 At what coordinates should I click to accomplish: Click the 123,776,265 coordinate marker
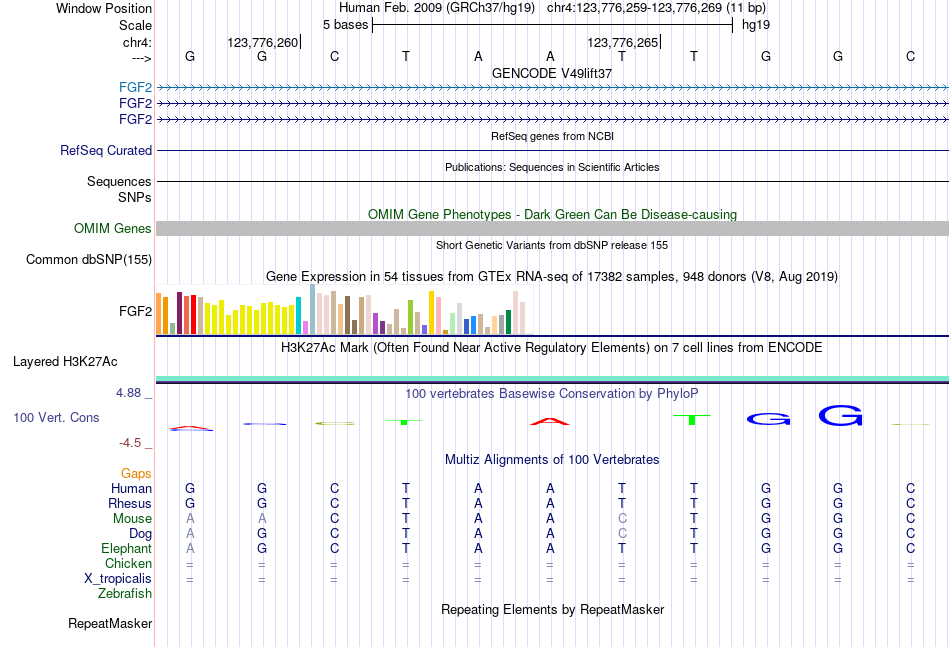[x=623, y=42]
